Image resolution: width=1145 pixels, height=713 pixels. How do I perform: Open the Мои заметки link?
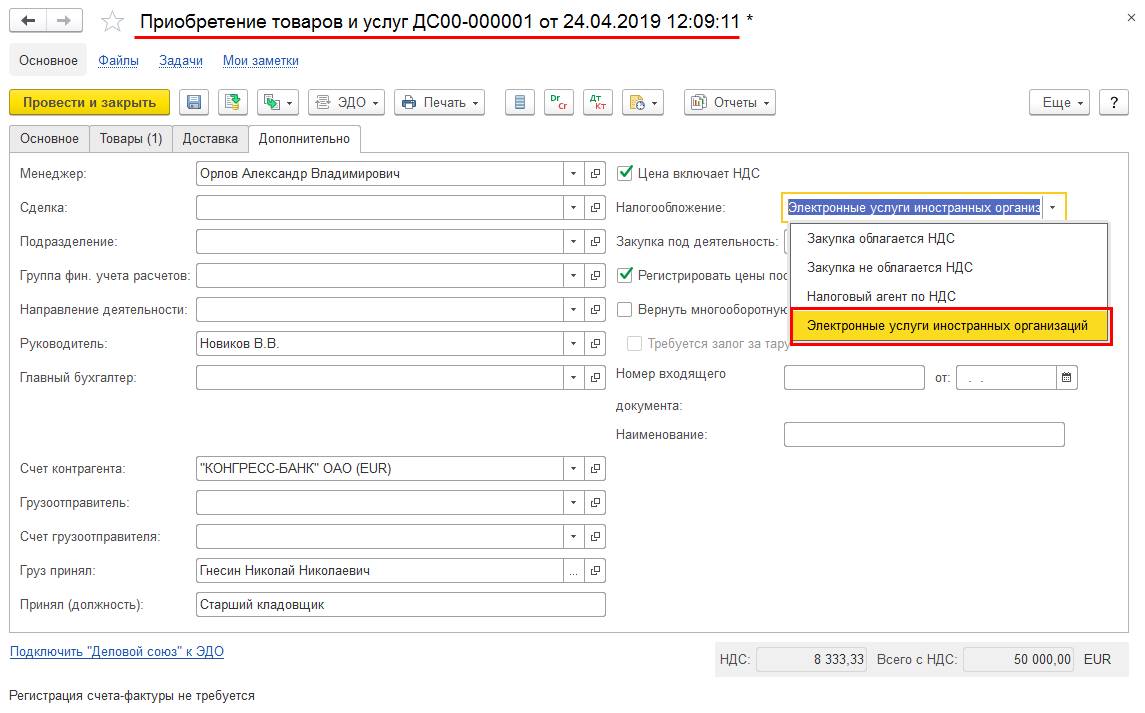[261, 61]
